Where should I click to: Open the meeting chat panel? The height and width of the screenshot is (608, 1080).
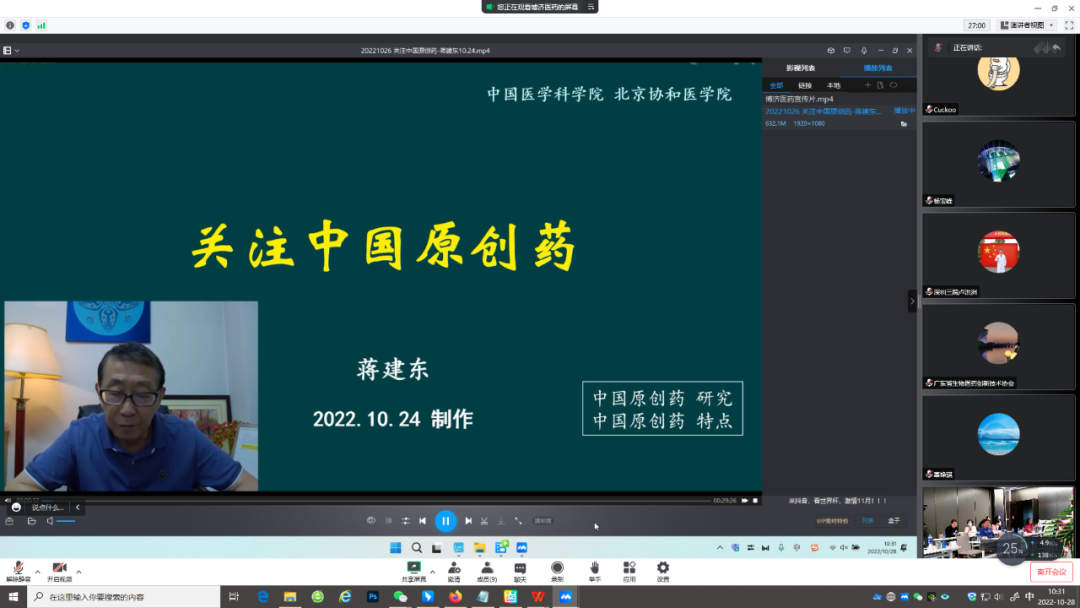point(519,568)
